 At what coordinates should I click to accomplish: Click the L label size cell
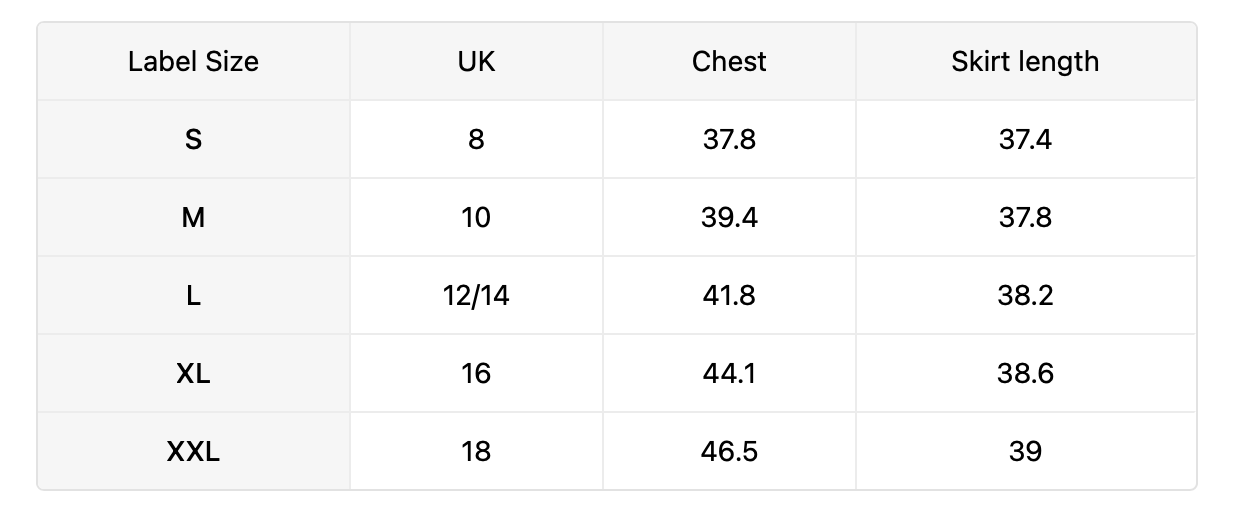click(x=193, y=295)
